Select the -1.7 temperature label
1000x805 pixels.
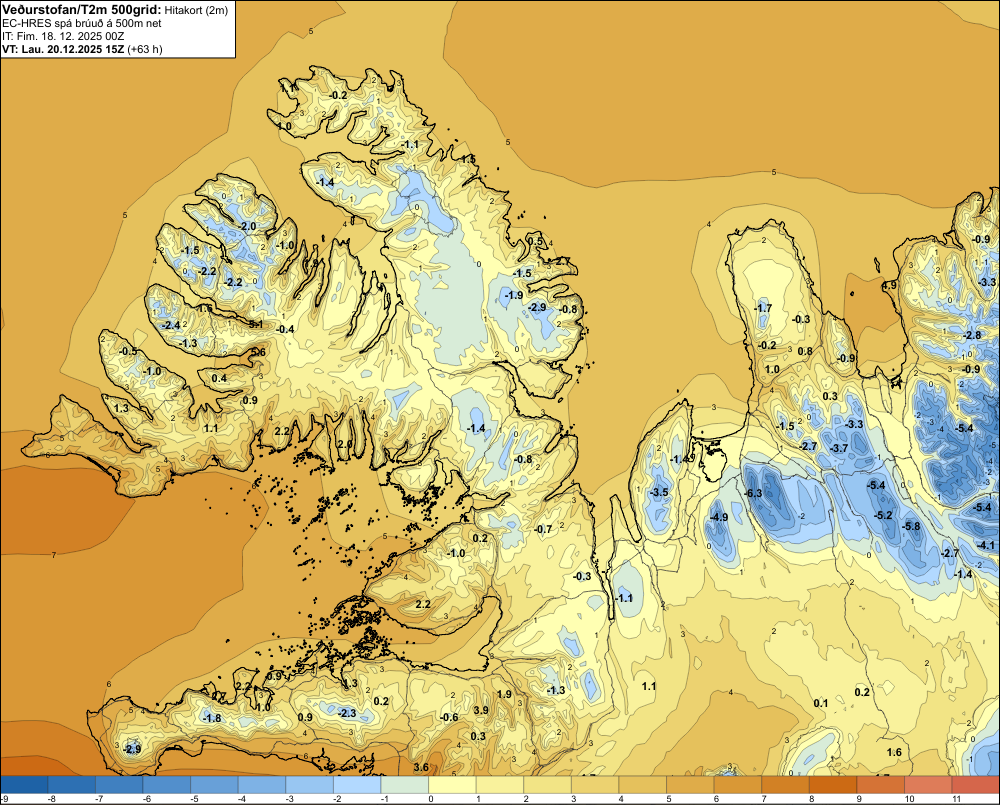pos(763,308)
